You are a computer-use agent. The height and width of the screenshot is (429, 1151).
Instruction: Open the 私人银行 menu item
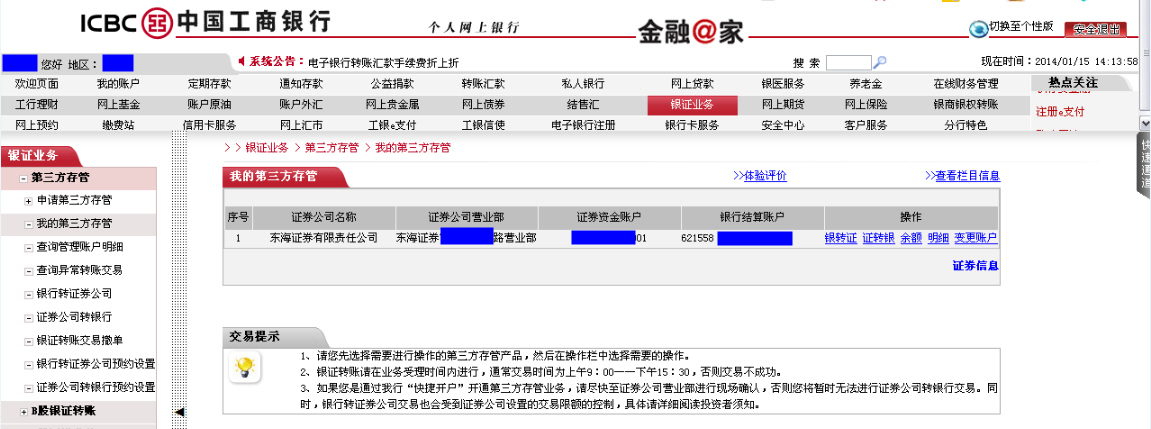tap(583, 84)
